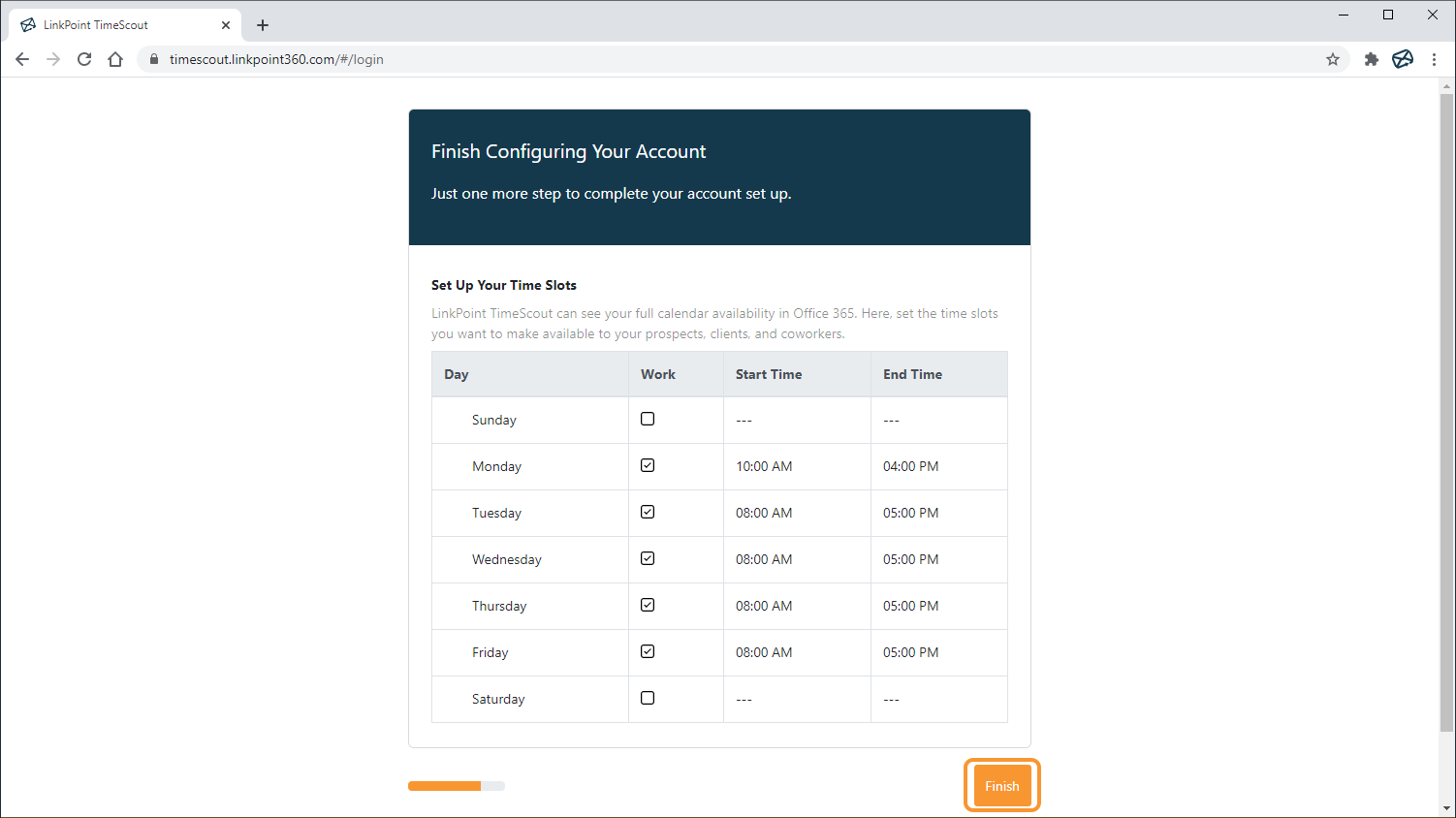Maximize the browser window
The image size is (1456, 818).
click(1388, 15)
